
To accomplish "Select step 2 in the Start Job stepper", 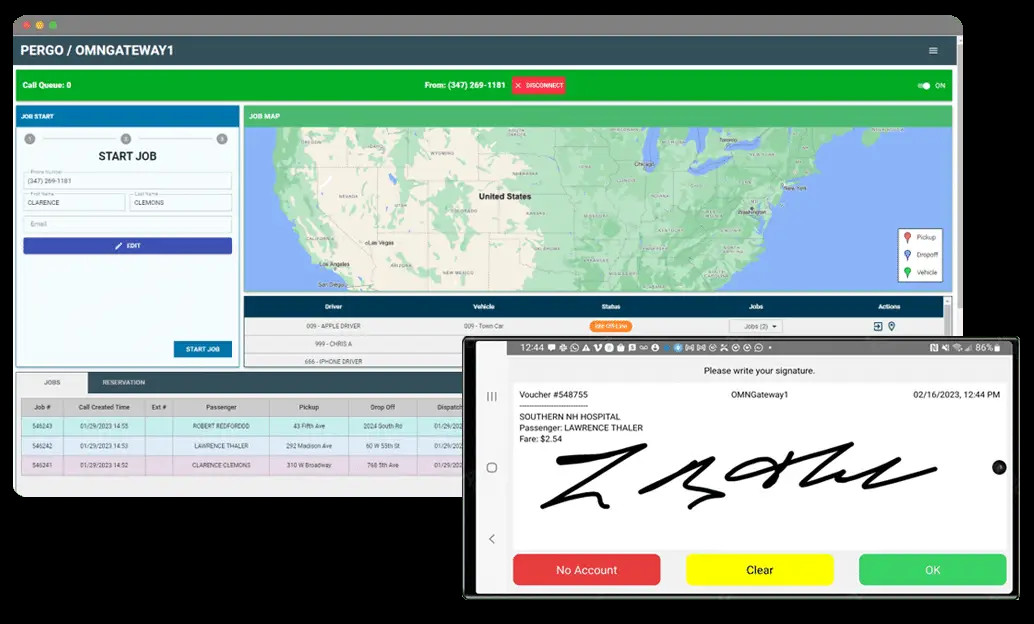I will tap(126, 139).
